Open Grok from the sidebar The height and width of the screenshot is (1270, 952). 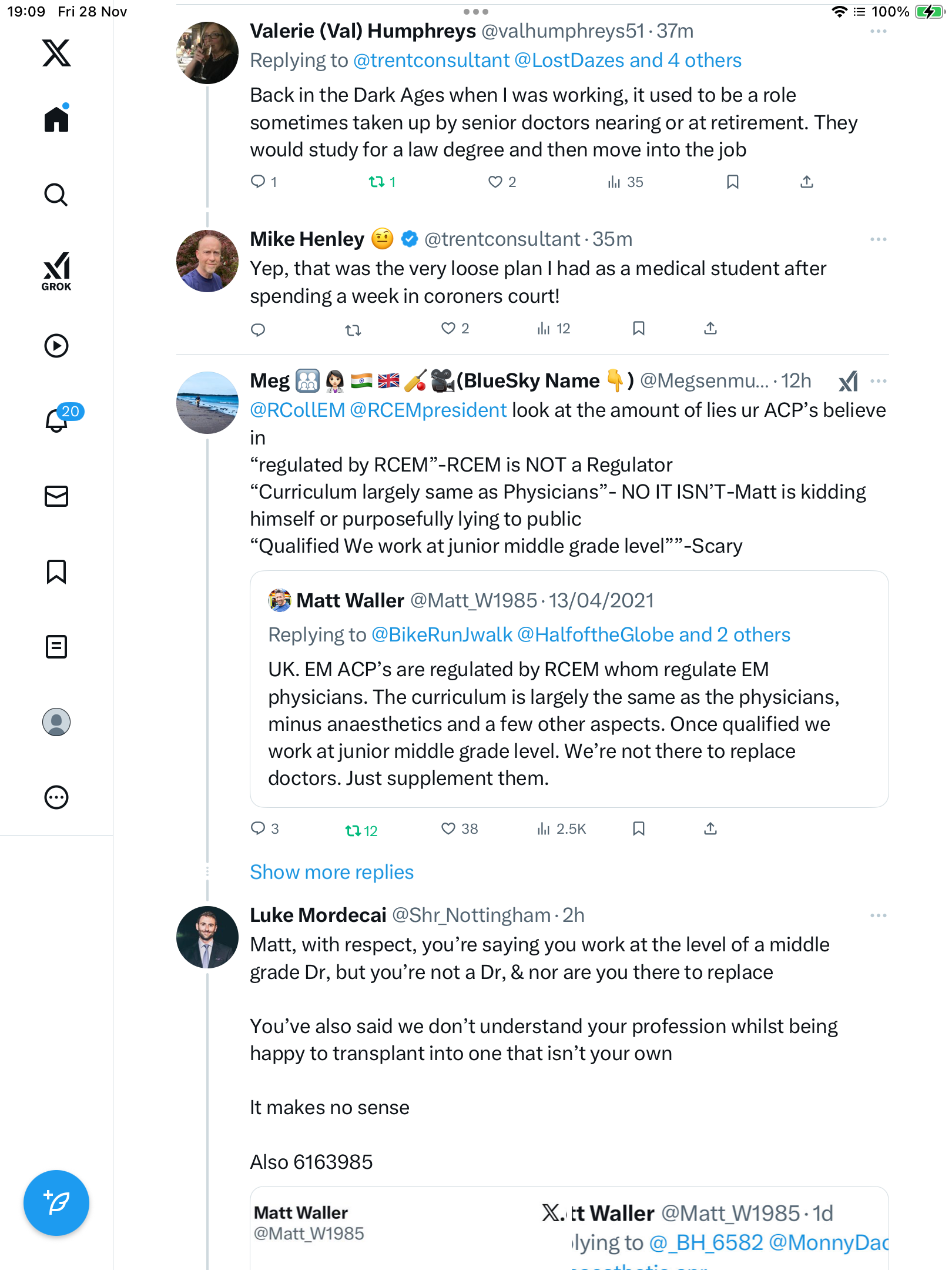[56, 271]
